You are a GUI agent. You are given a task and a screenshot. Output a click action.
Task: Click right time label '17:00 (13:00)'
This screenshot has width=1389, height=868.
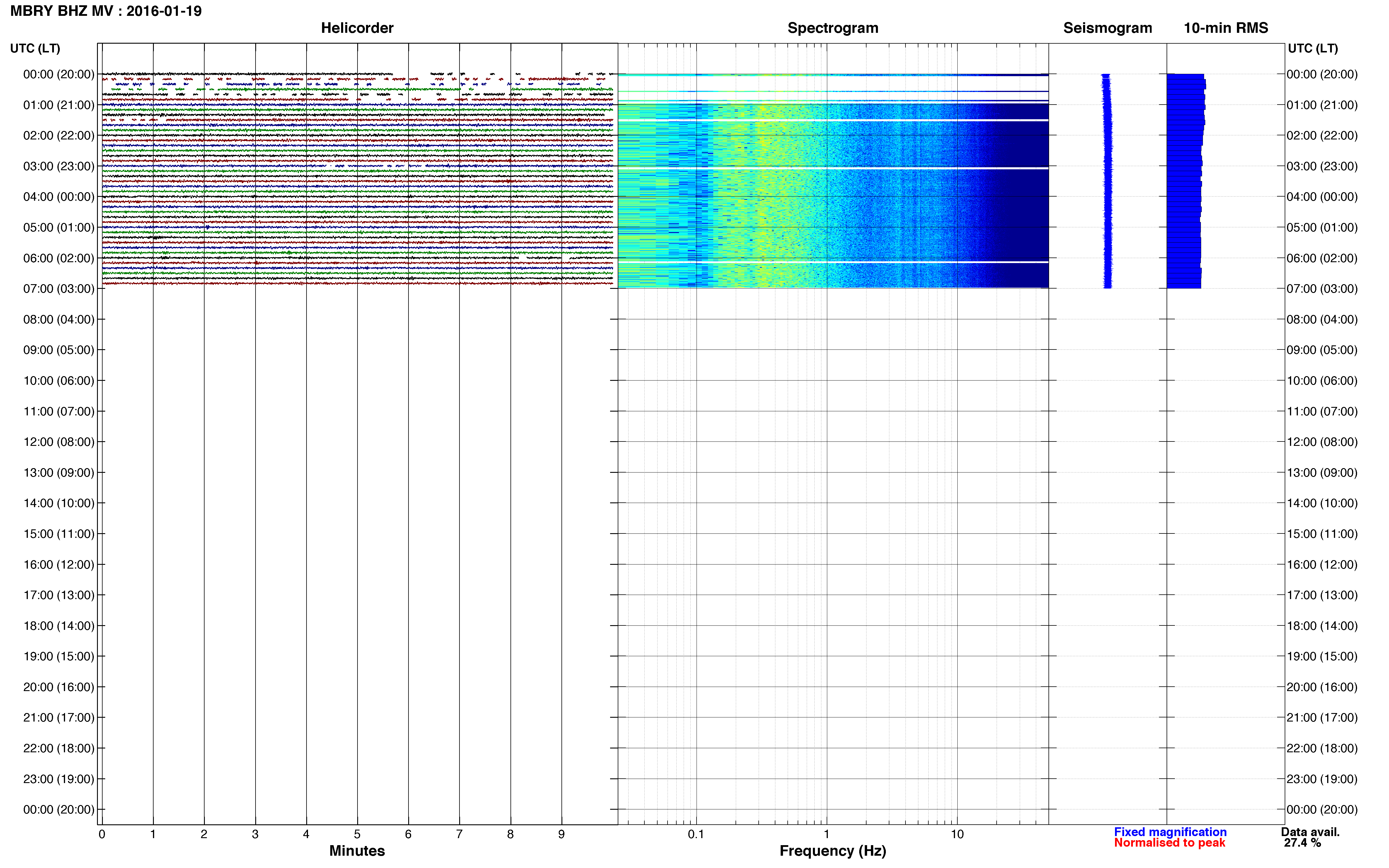coord(1322,595)
